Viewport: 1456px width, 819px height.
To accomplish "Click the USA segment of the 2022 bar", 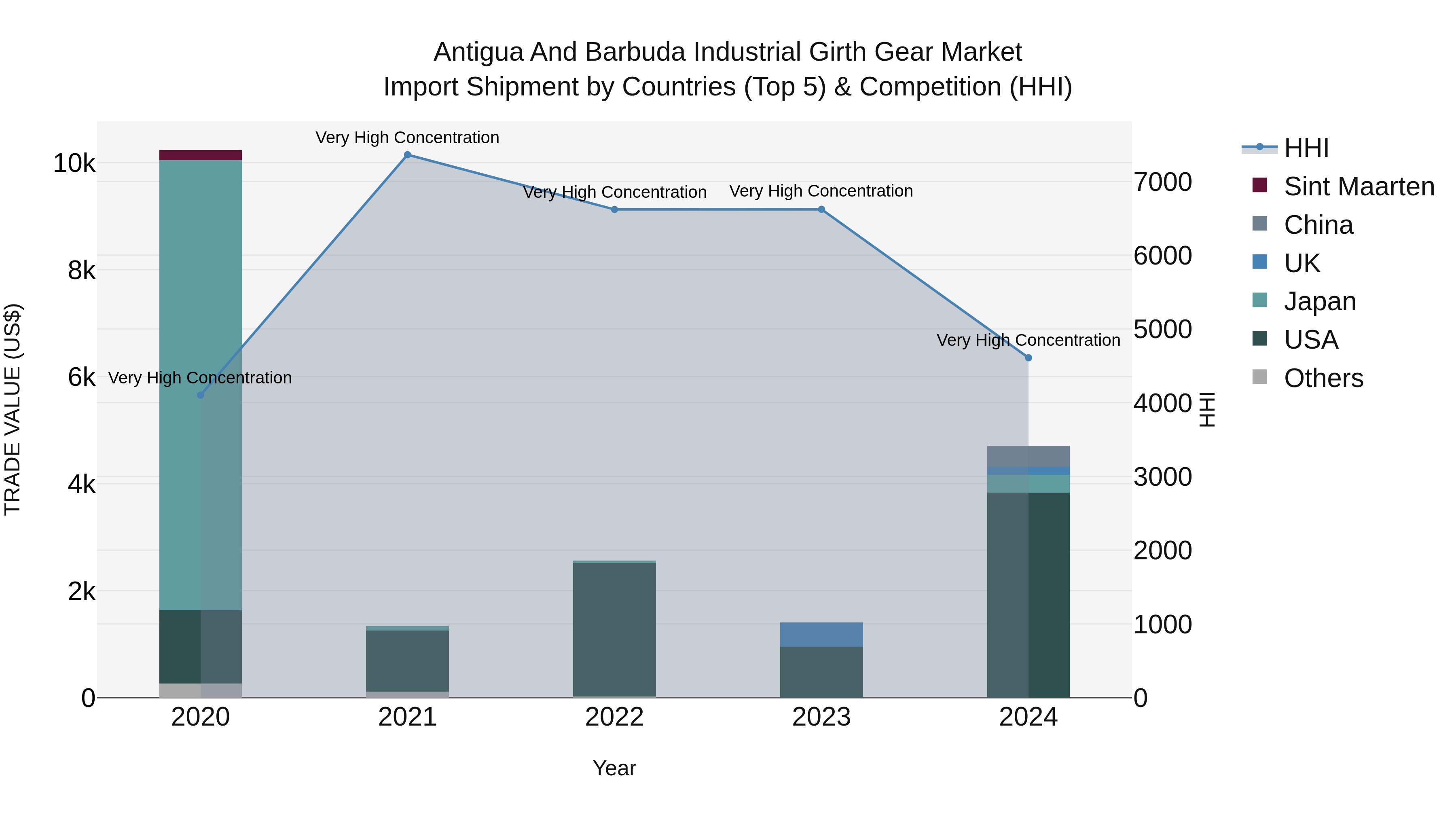I will pyautogui.click(x=614, y=630).
